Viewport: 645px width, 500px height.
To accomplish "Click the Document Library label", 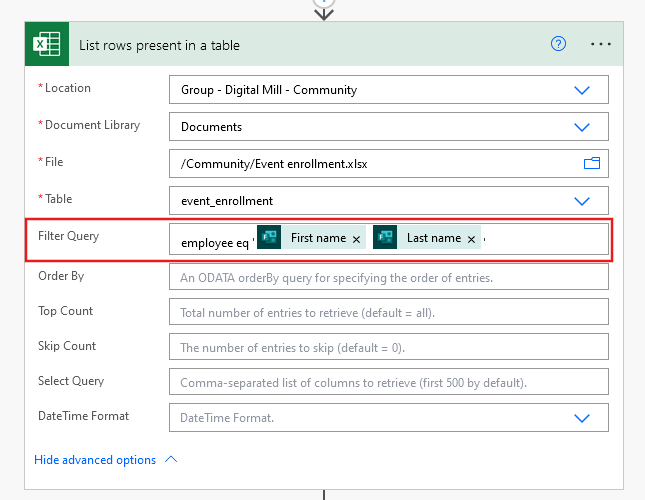I will pyautogui.click(x=92, y=125).
